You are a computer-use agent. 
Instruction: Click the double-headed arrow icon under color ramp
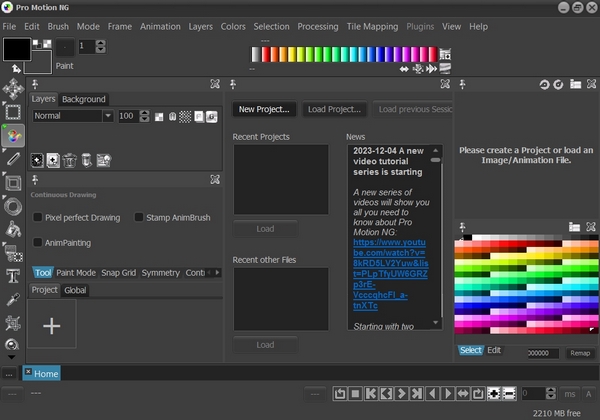pyautogui.click(x=404, y=69)
